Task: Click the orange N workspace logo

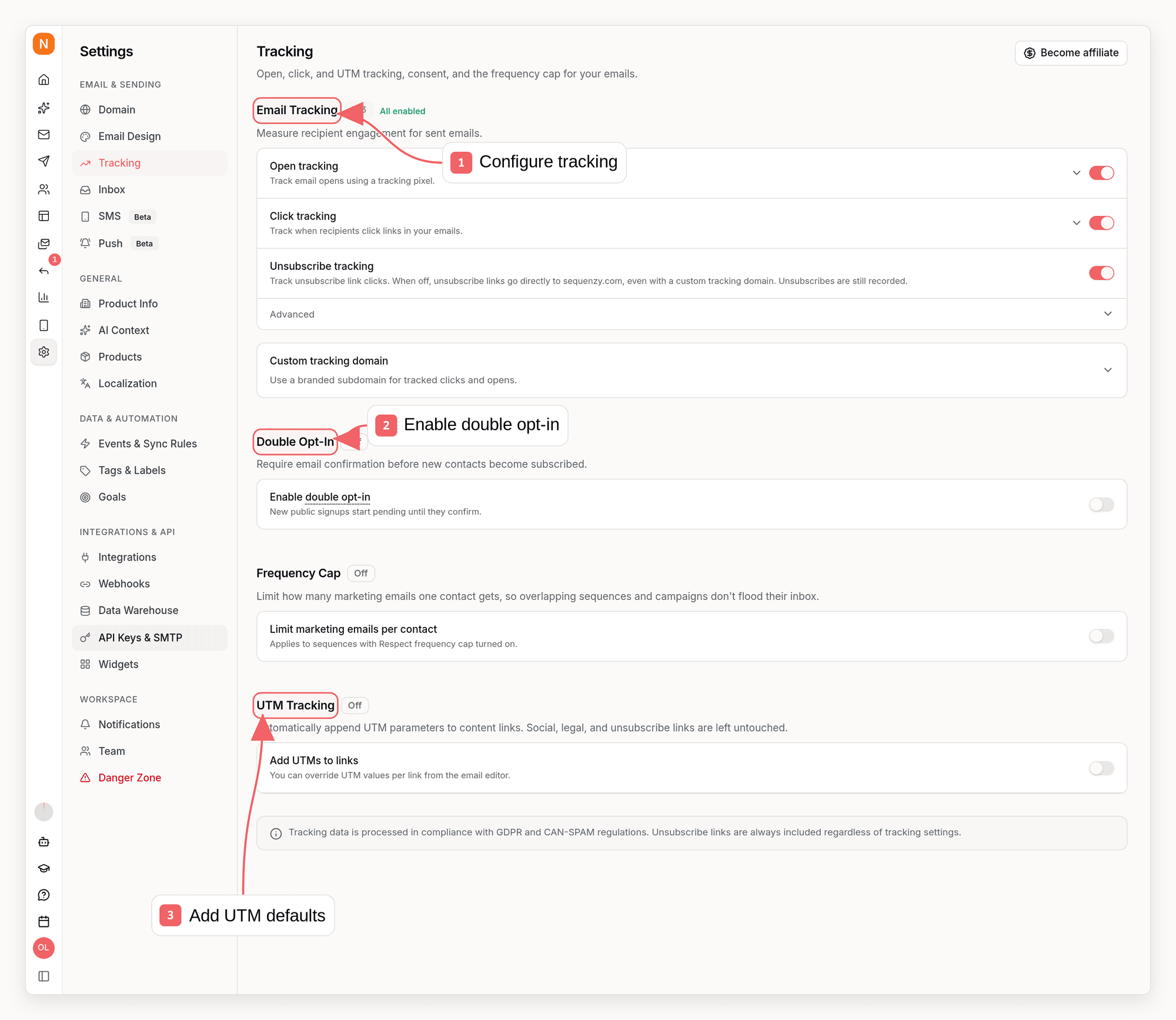Action: pos(44,44)
